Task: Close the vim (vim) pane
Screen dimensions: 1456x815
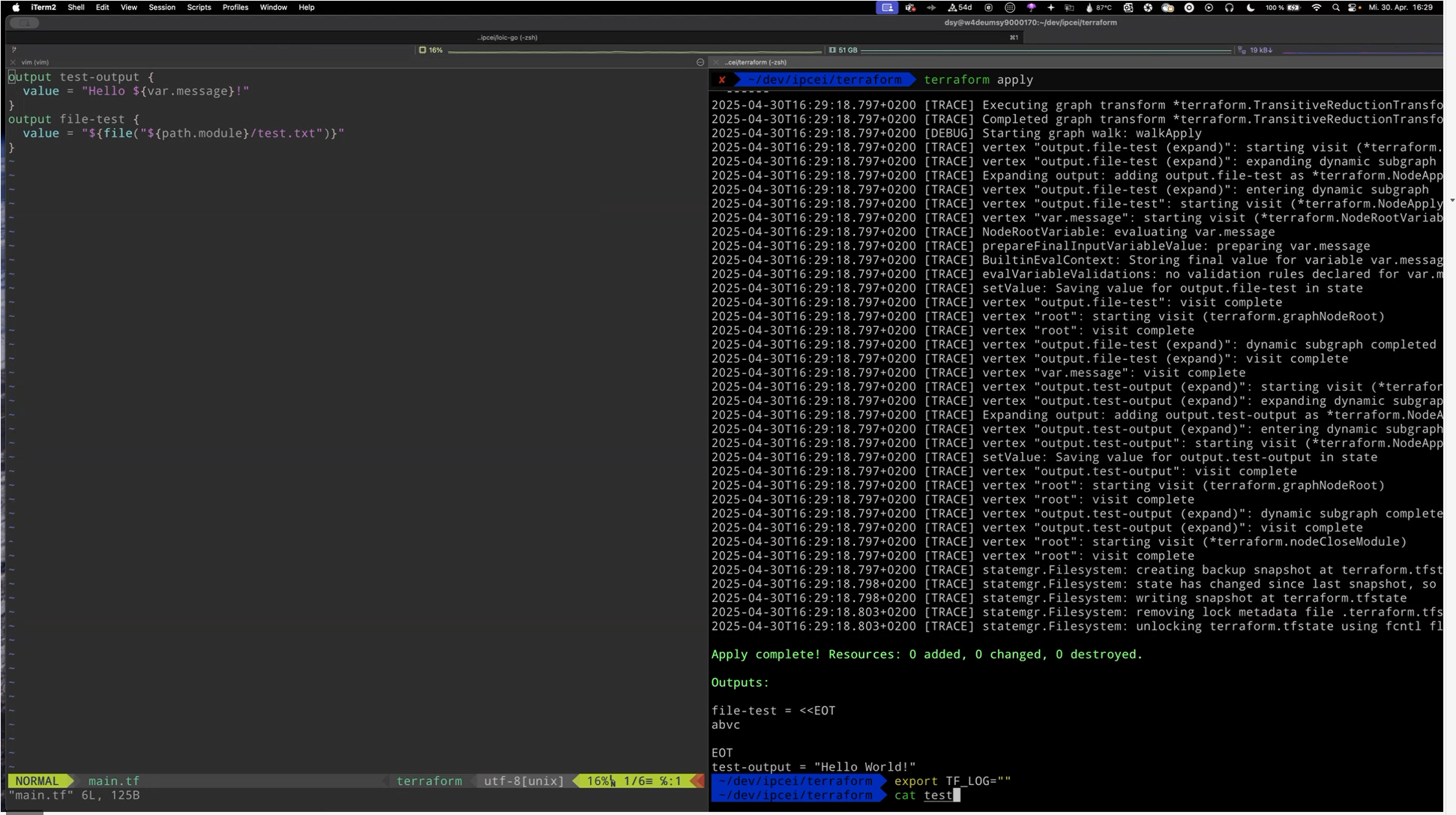Action: 13,62
